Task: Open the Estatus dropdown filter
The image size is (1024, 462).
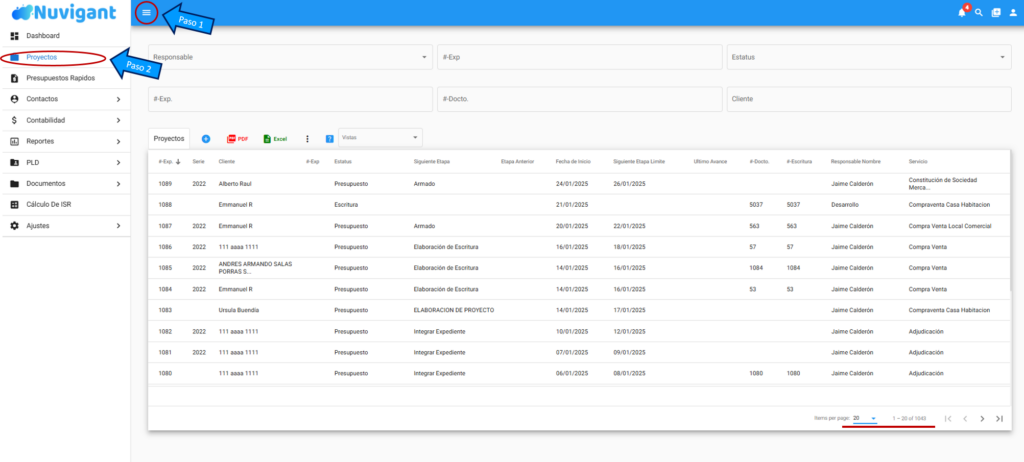Action: [x=869, y=57]
